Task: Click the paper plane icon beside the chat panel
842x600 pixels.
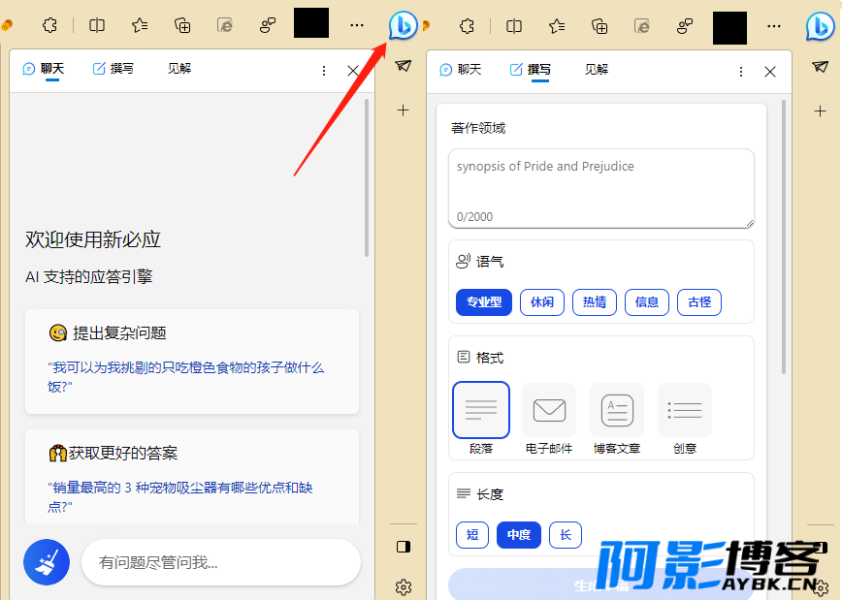Action: 403,66
